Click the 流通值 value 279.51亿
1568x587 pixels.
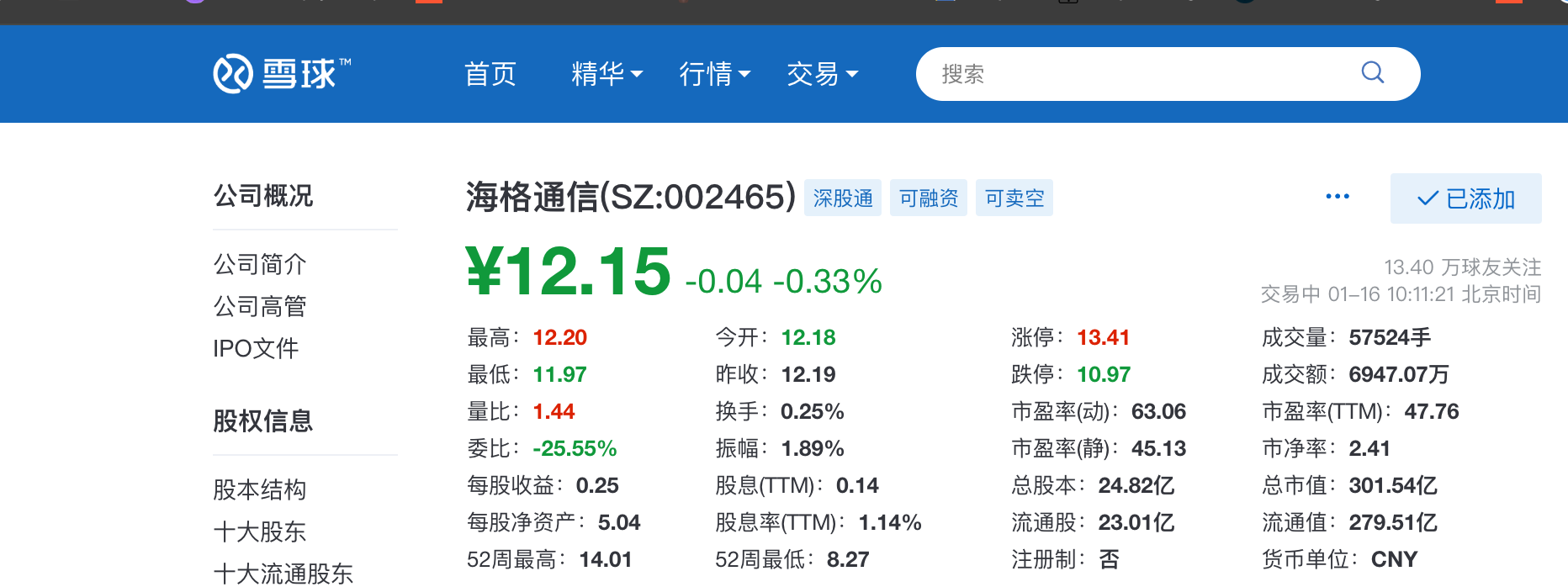1393,522
